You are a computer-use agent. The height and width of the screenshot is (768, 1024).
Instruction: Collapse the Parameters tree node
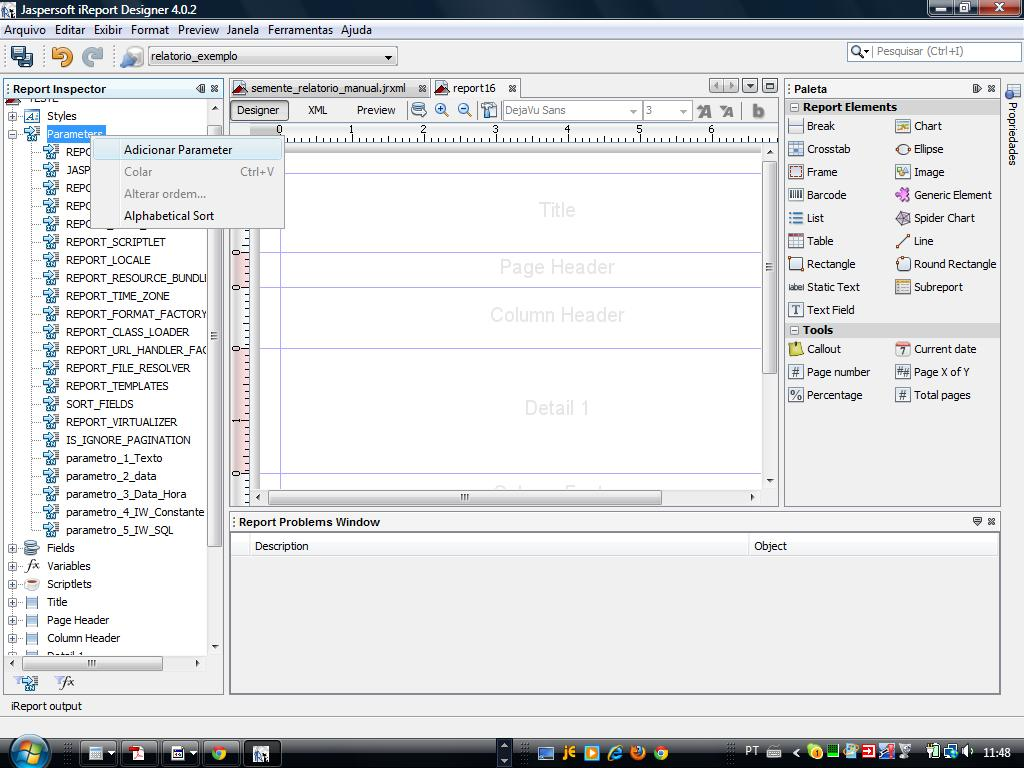click(x=12, y=134)
